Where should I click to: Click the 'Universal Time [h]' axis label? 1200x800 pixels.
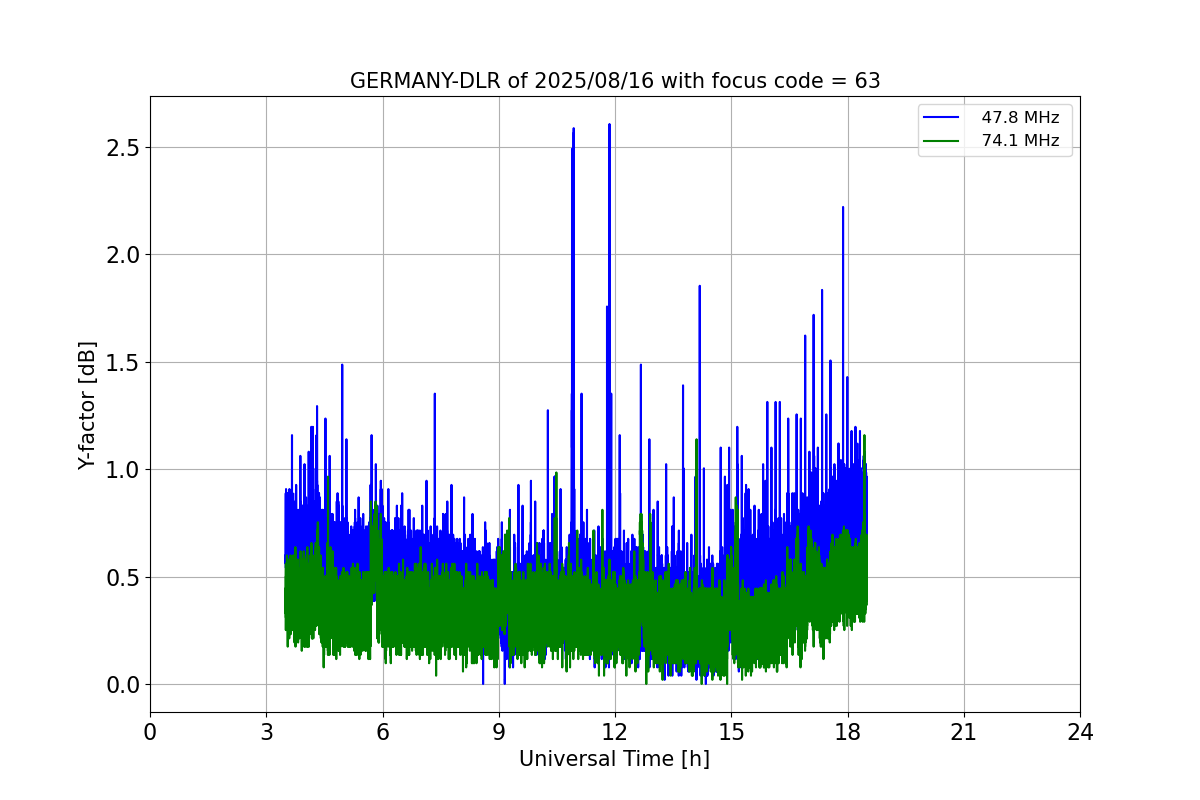[x=614, y=759]
